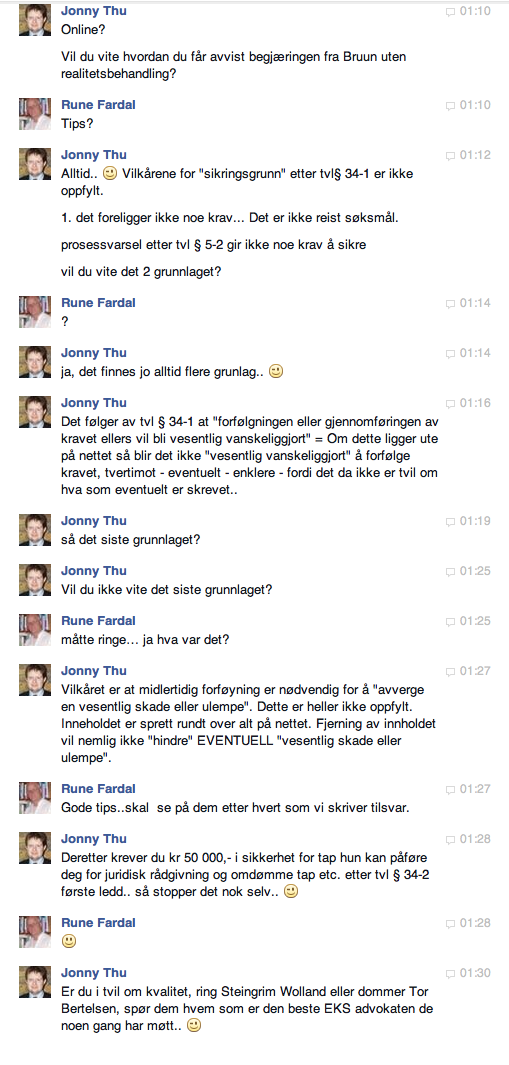Click Rune Fardal's avatar beside 'Gode tips..skal'

click(x=35, y=797)
